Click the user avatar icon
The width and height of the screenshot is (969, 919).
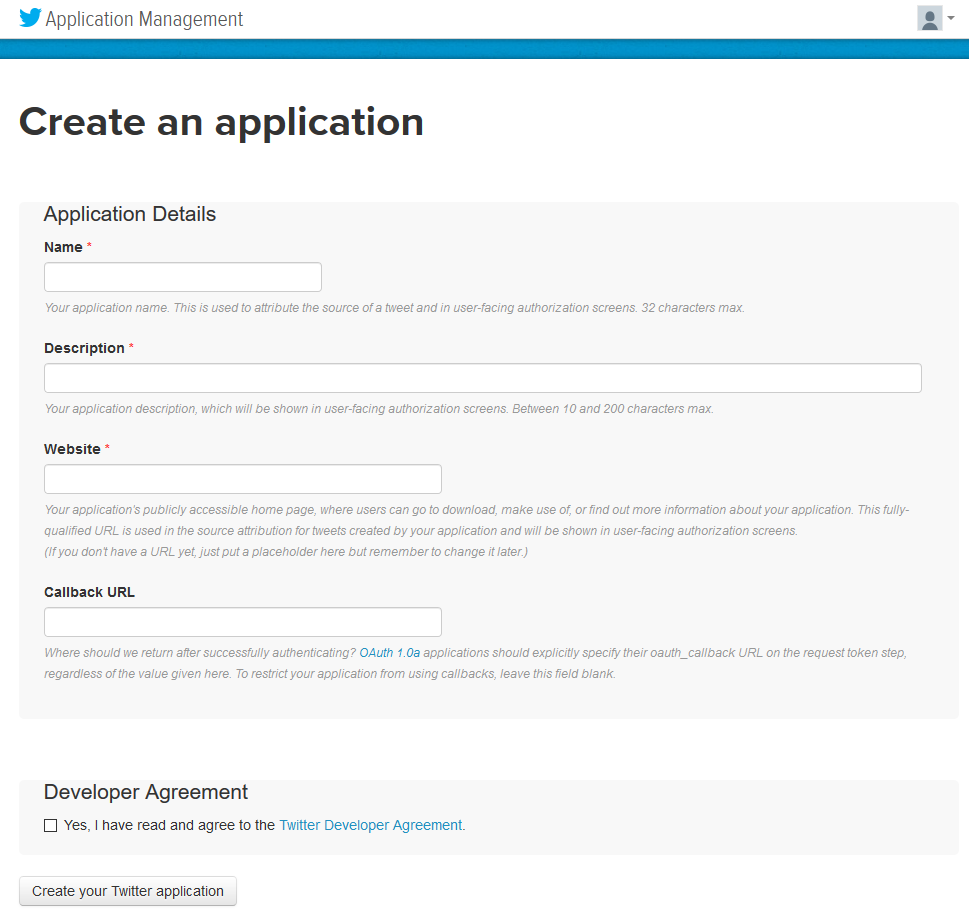click(x=929, y=18)
